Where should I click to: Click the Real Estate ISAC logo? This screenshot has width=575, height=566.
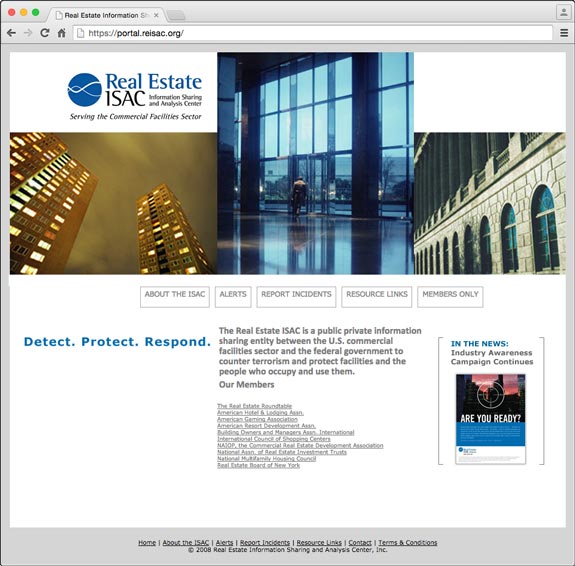point(135,96)
